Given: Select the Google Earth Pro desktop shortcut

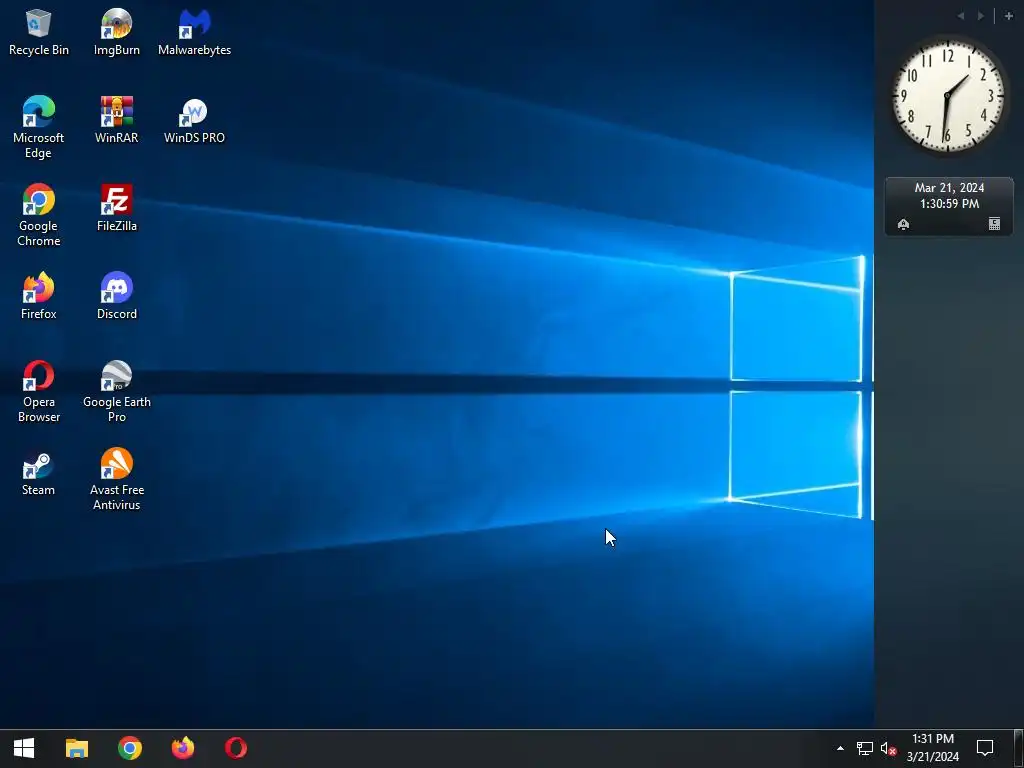Looking at the screenshot, I should tap(116, 392).
